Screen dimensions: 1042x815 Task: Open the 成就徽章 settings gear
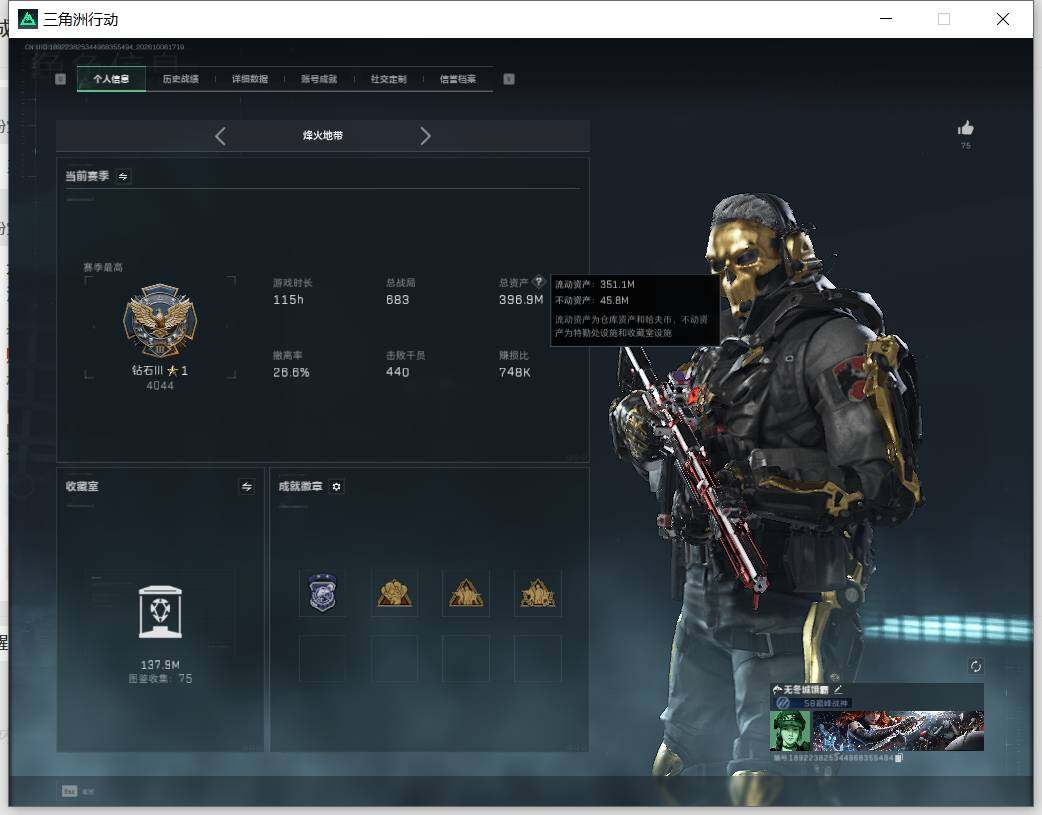[x=336, y=487]
